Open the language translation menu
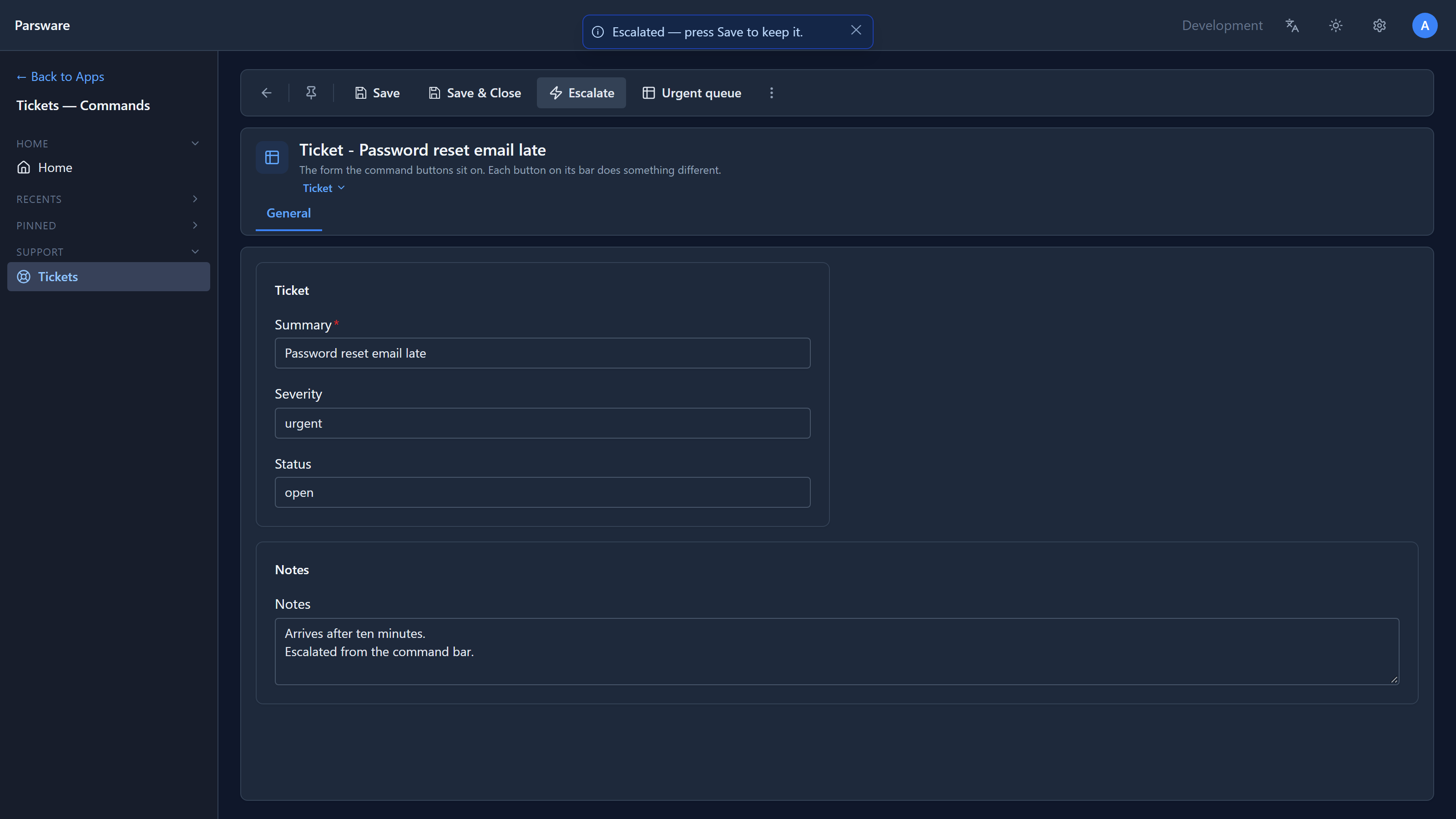The width and height of the screenshot is (1456, 819). click(x=1292, y=25)
